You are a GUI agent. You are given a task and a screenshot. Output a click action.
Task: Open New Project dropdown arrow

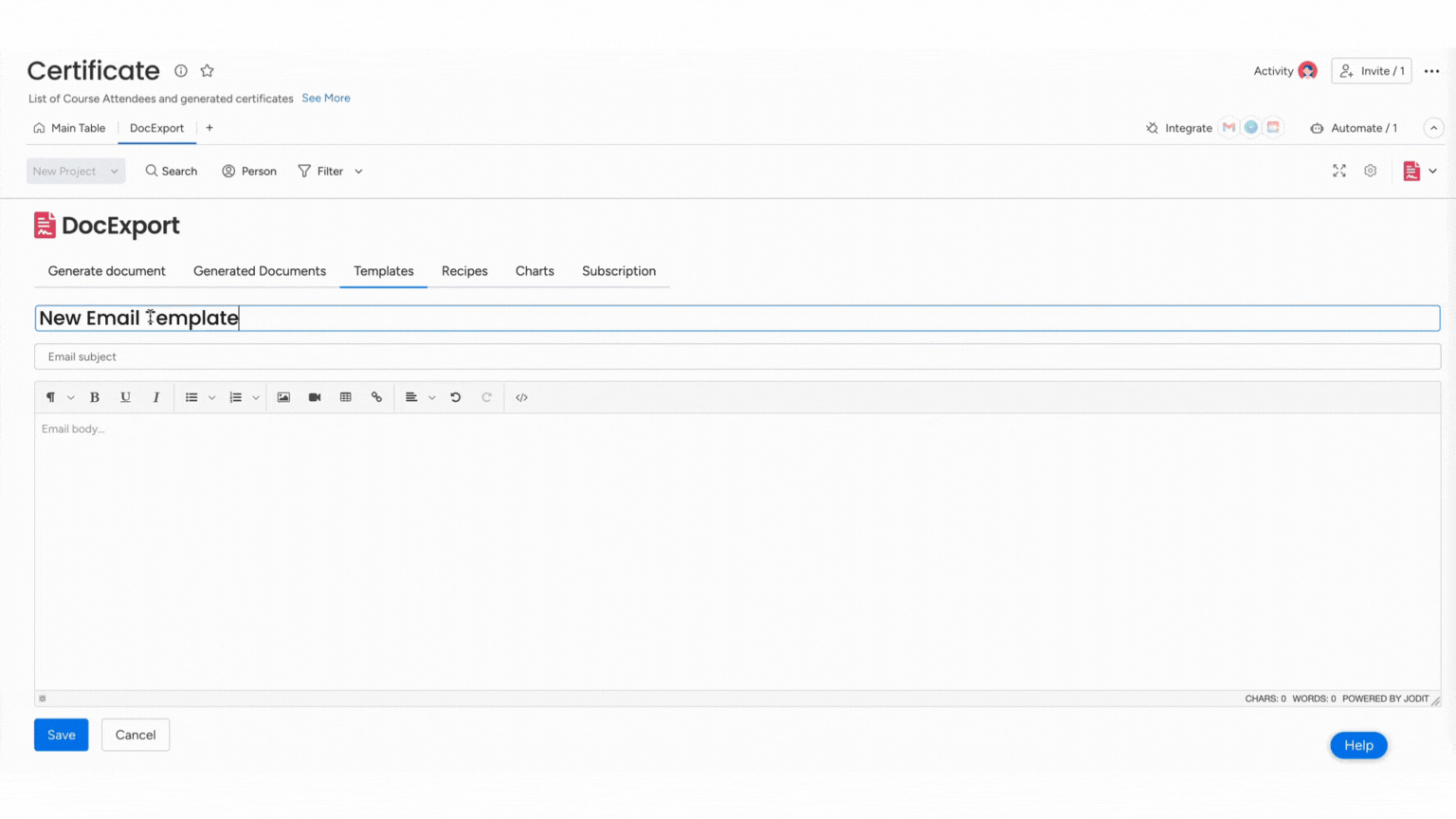(x=114, y=172)
